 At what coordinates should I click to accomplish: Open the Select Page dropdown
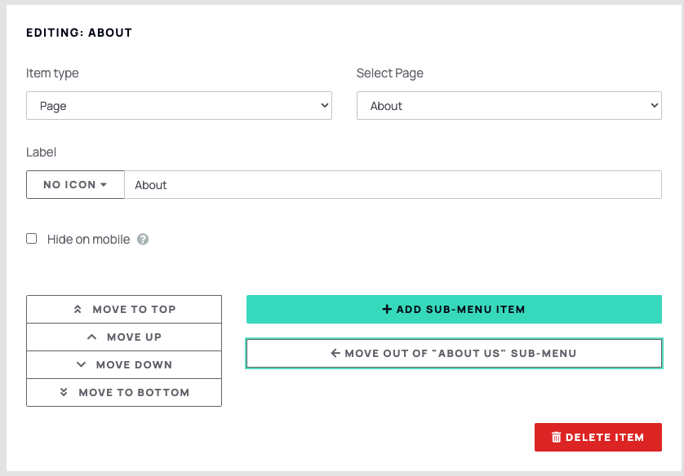509,106
